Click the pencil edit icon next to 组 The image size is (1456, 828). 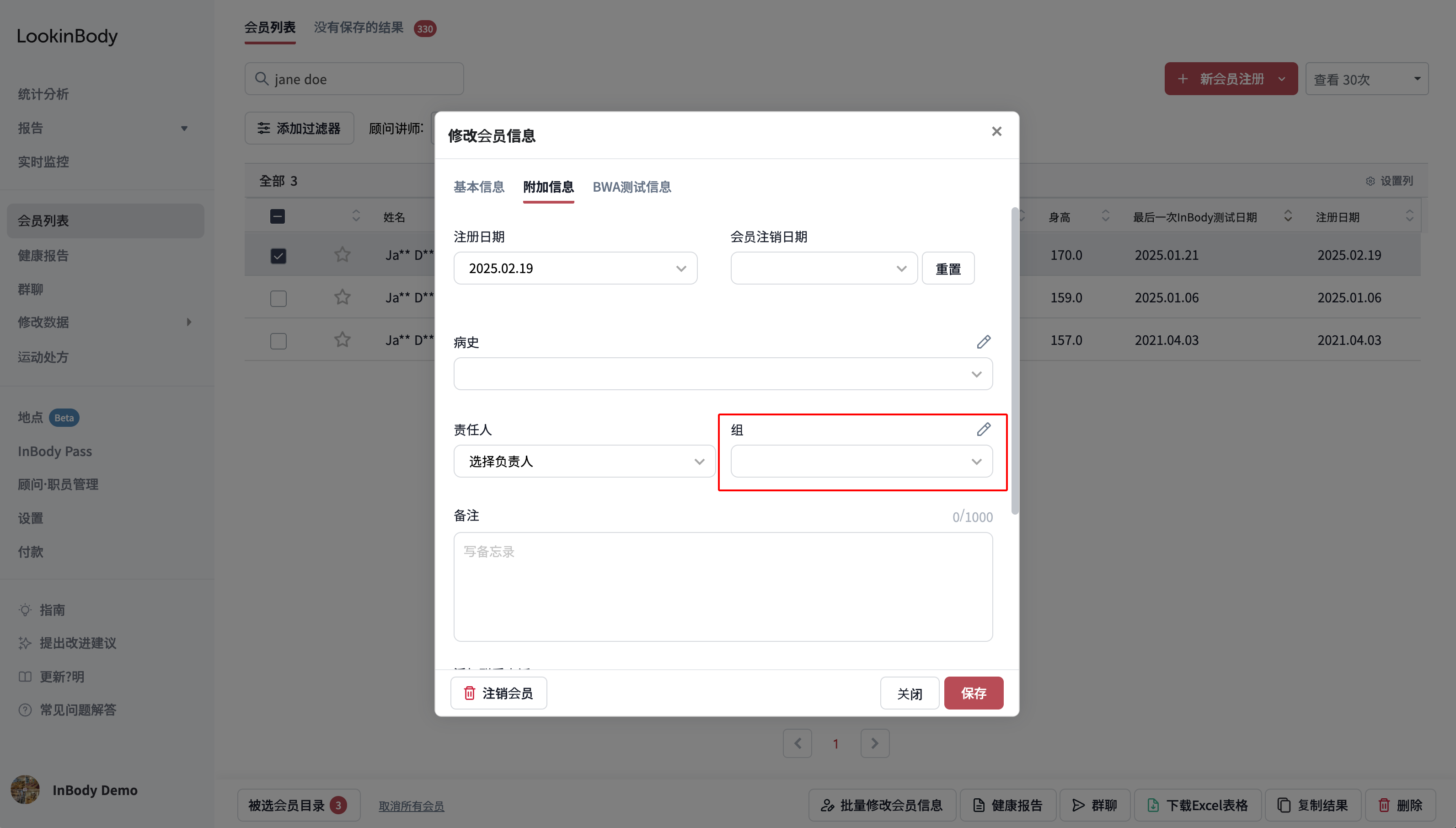(x=984, y=430)
